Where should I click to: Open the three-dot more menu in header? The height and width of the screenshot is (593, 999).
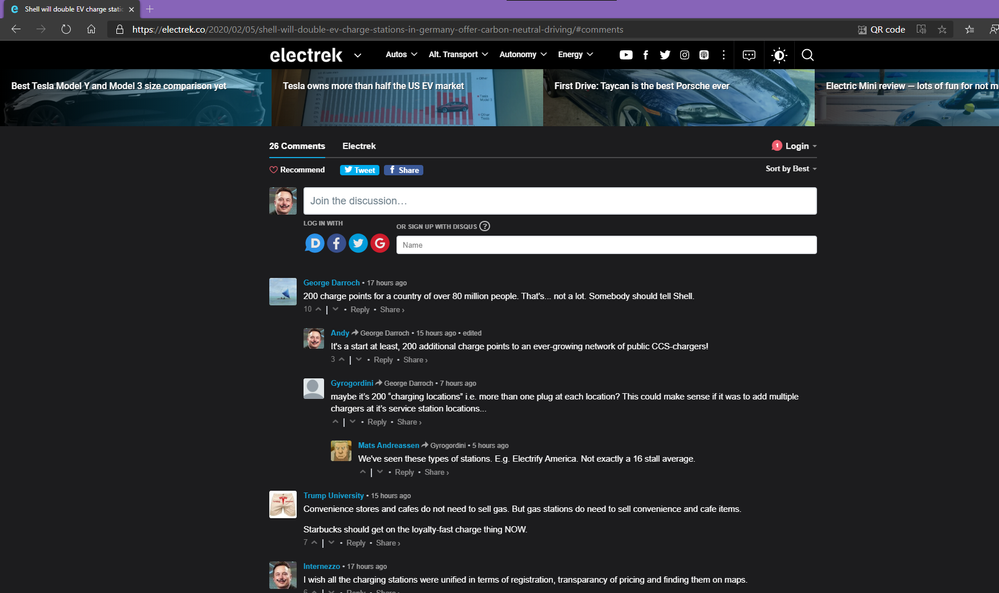(x=723, y=55)
